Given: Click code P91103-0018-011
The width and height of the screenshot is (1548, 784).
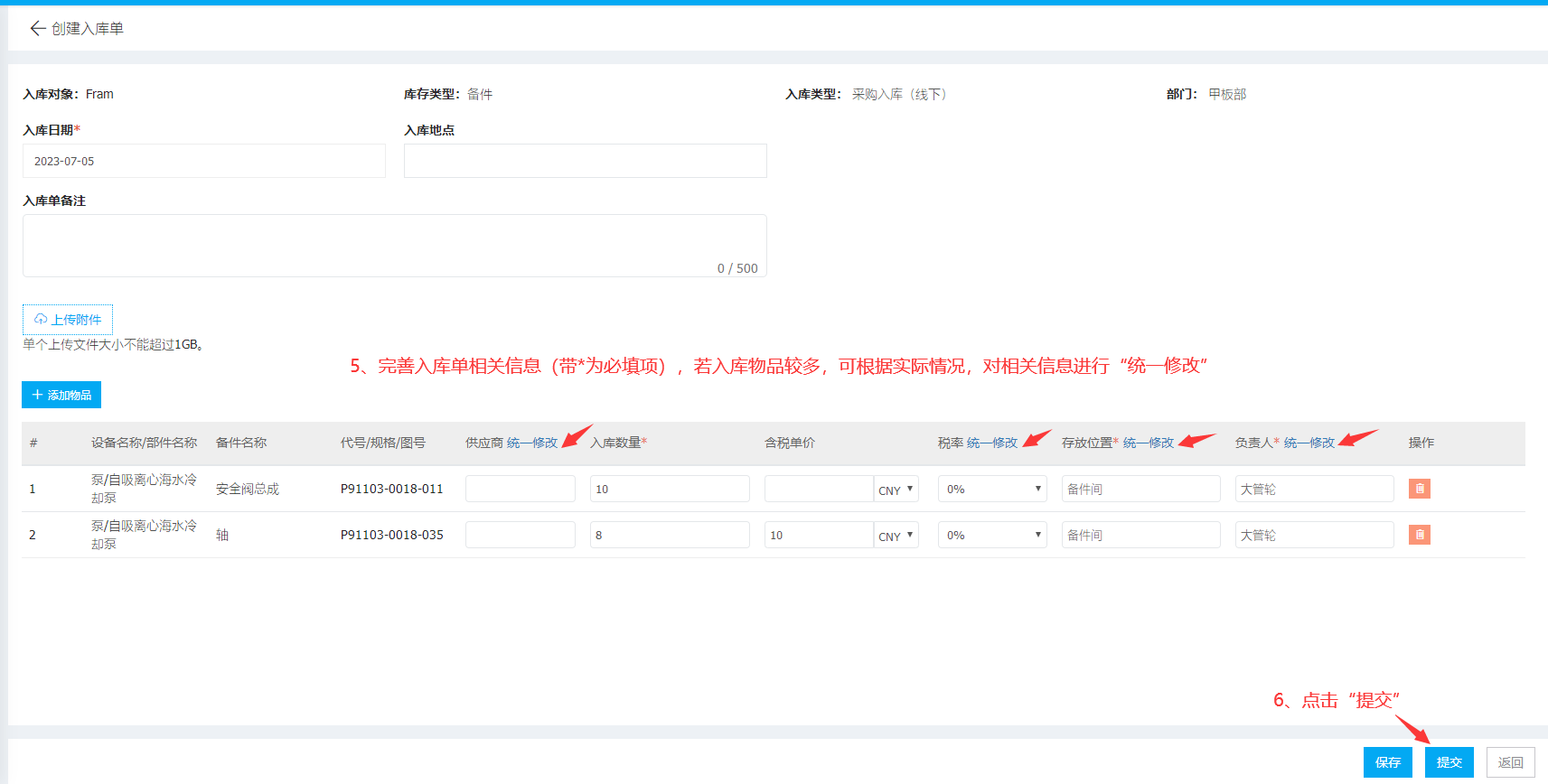Looking at the screenshot, I should 392,489.
